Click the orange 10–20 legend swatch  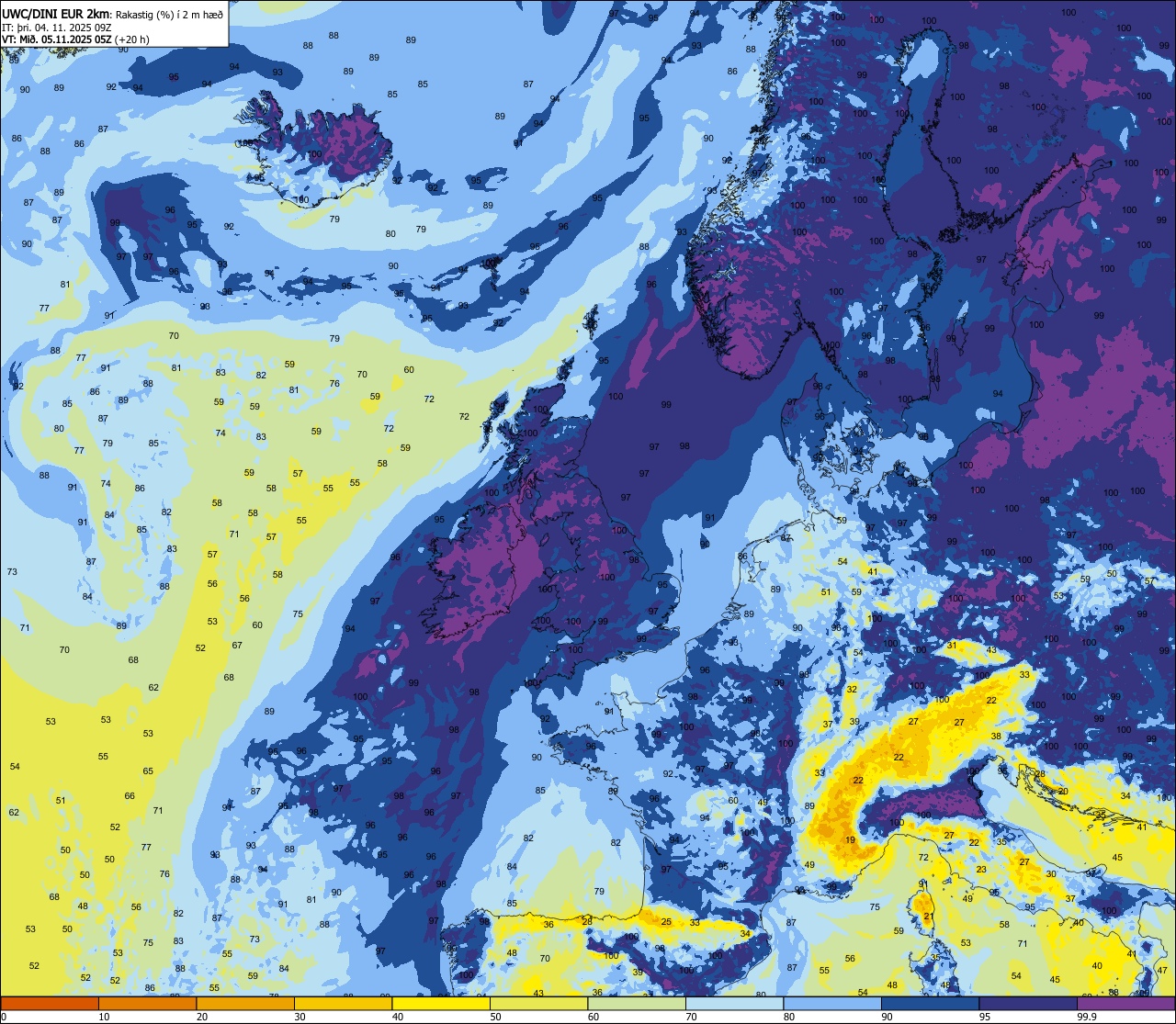147,1003
